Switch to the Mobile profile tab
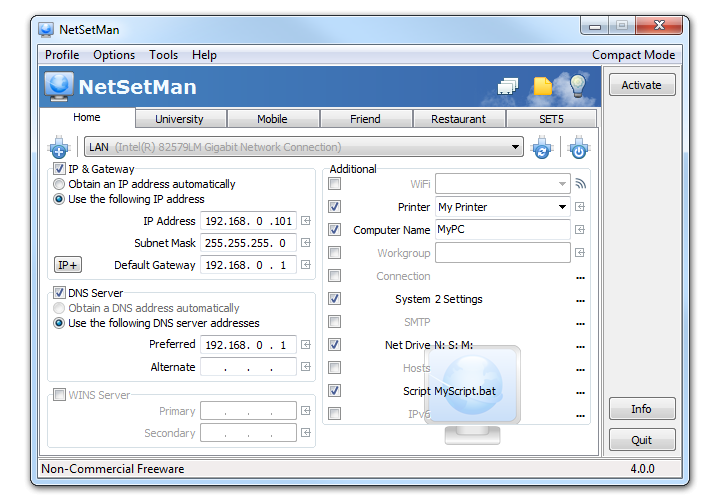 tap(272, 119)
